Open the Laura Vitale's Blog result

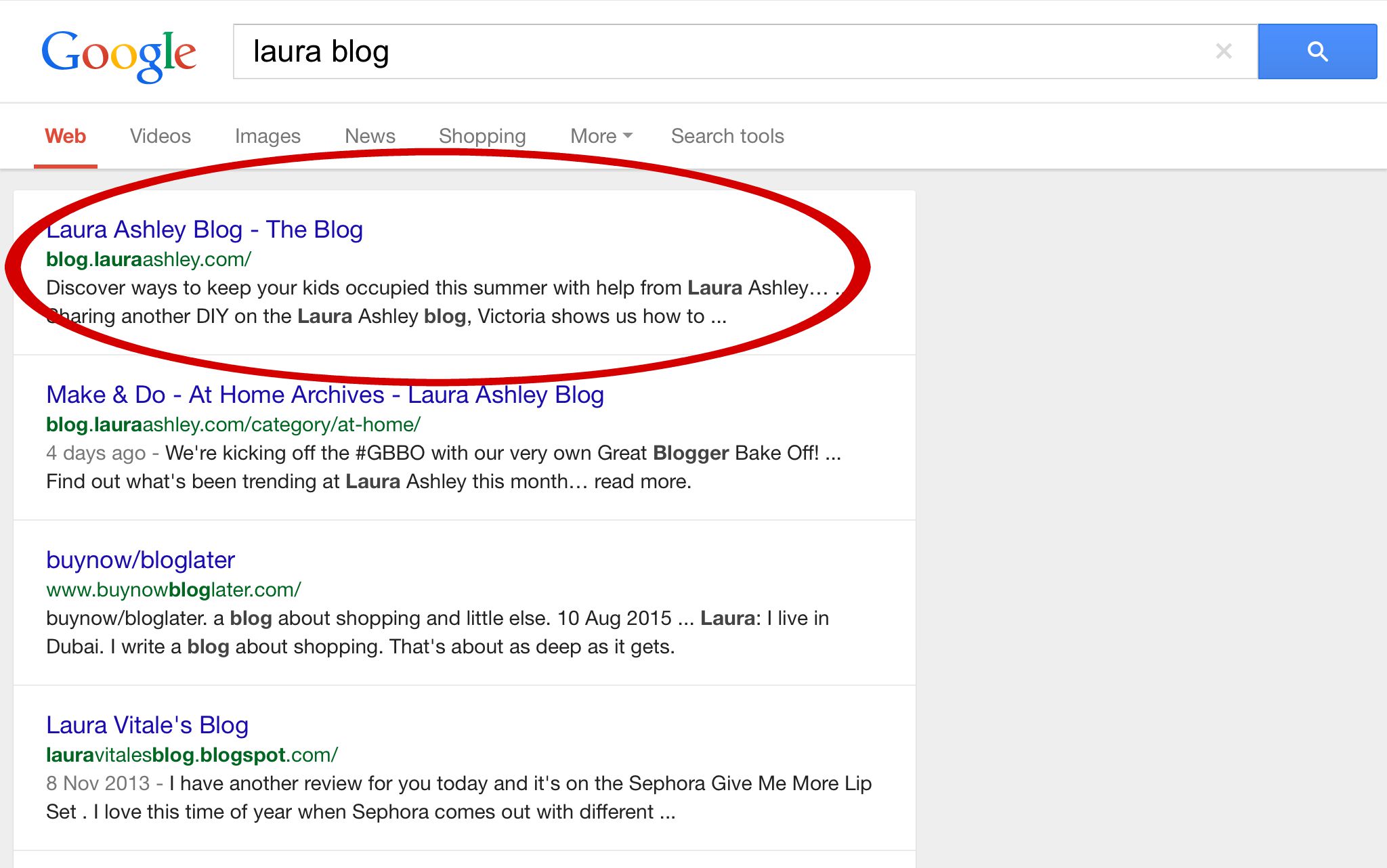(x=147, y=725)
